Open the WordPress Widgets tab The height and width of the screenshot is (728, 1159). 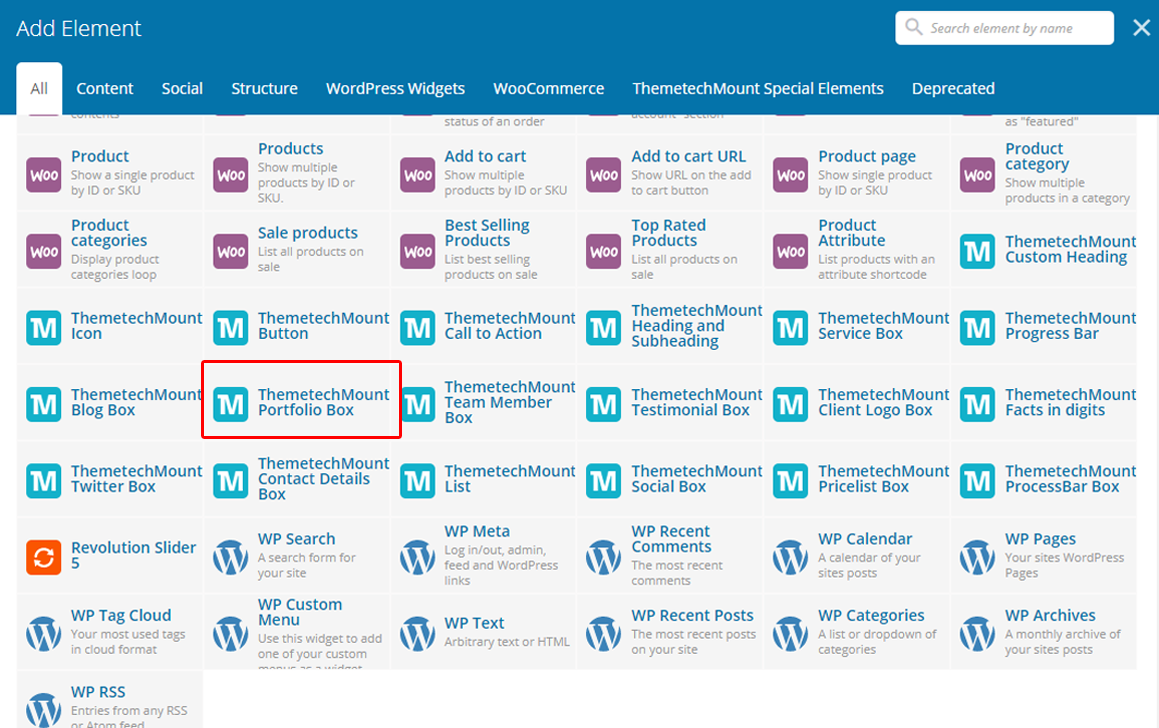tap(395, 89)
